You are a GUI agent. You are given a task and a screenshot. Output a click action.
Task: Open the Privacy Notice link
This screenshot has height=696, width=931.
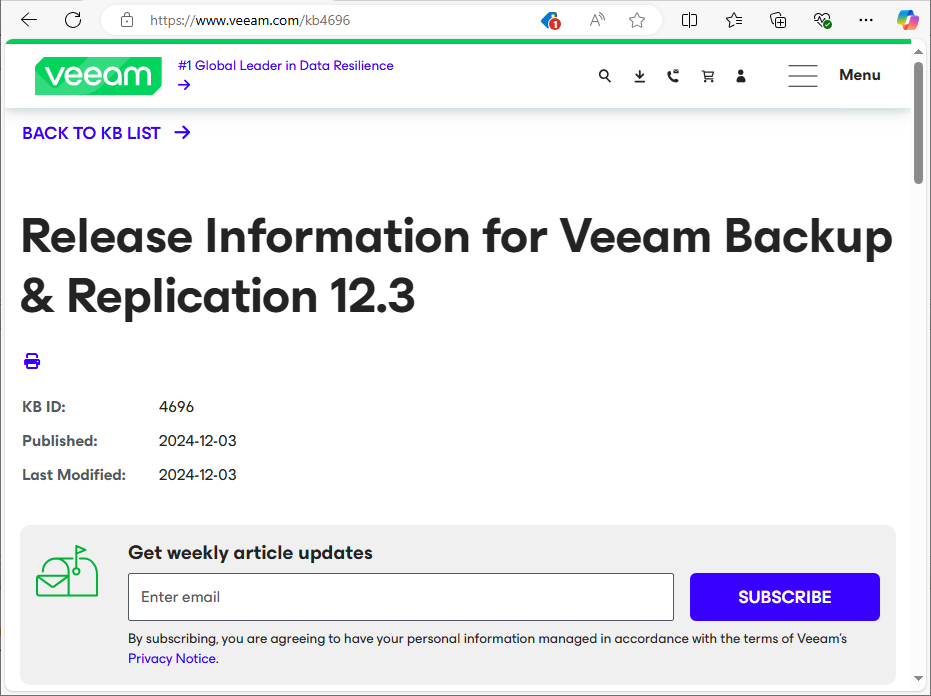click(x=172, y=659)
